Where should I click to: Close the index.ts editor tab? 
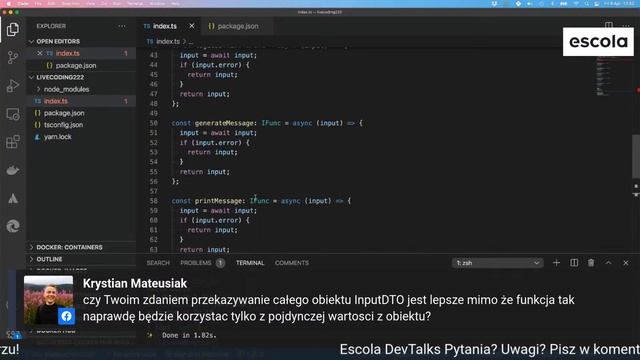[191, 26]
